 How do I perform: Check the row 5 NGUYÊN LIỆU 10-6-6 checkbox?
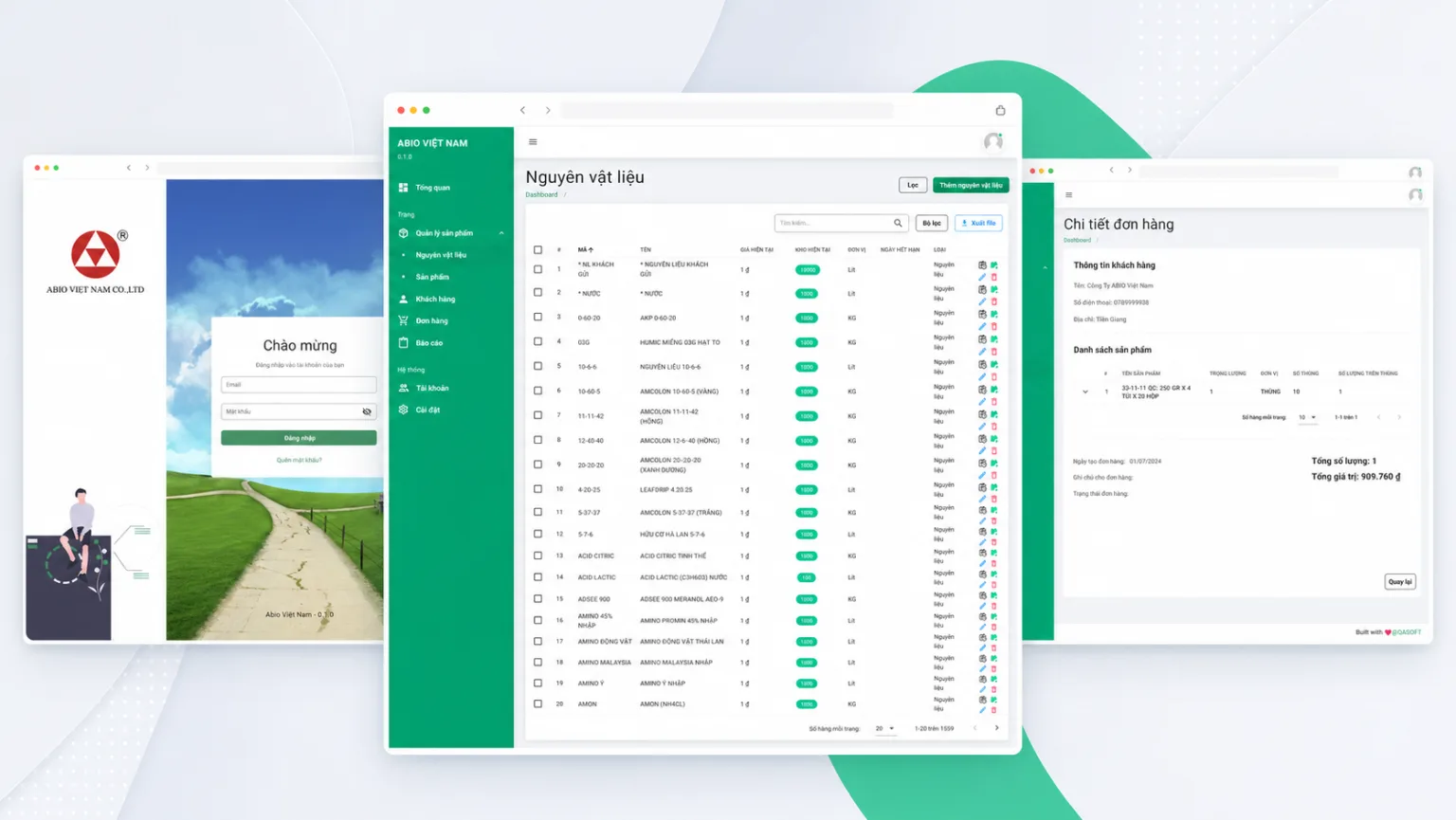(x=537, y=367)
